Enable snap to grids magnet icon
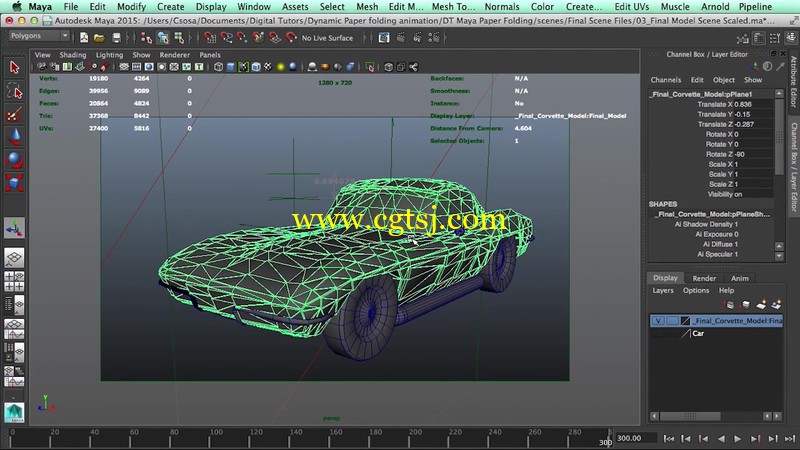The height and width of the screenshot is (450, 800). (210, 38)
